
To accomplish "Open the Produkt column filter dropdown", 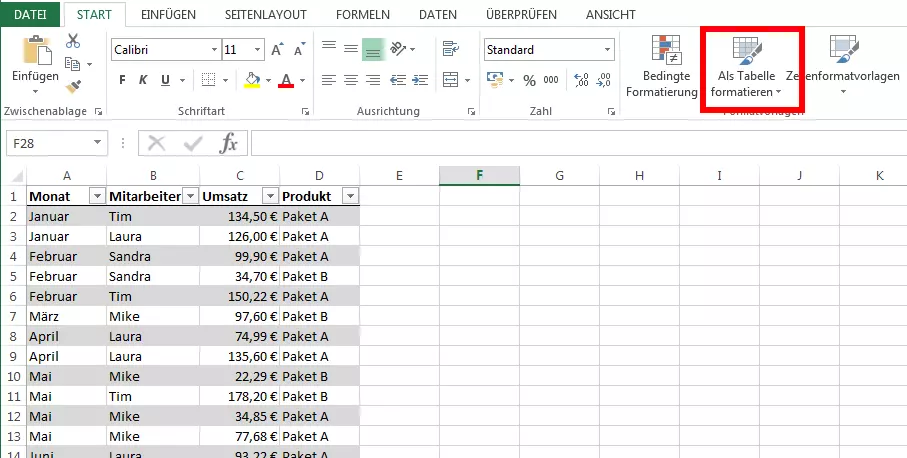I will point(350,197).
